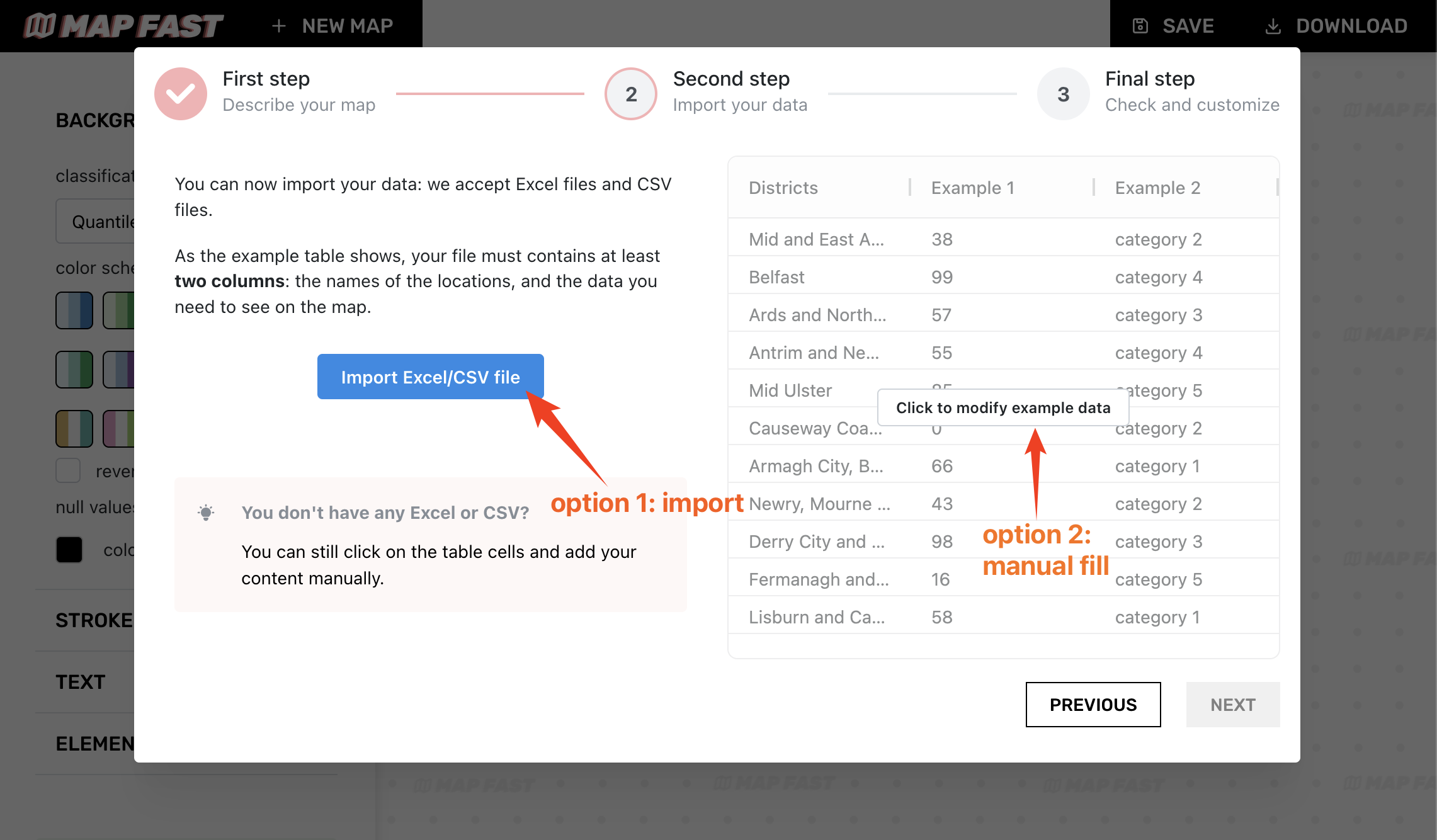
Task: Click the Map Fast logo
Action: point(123,26)
